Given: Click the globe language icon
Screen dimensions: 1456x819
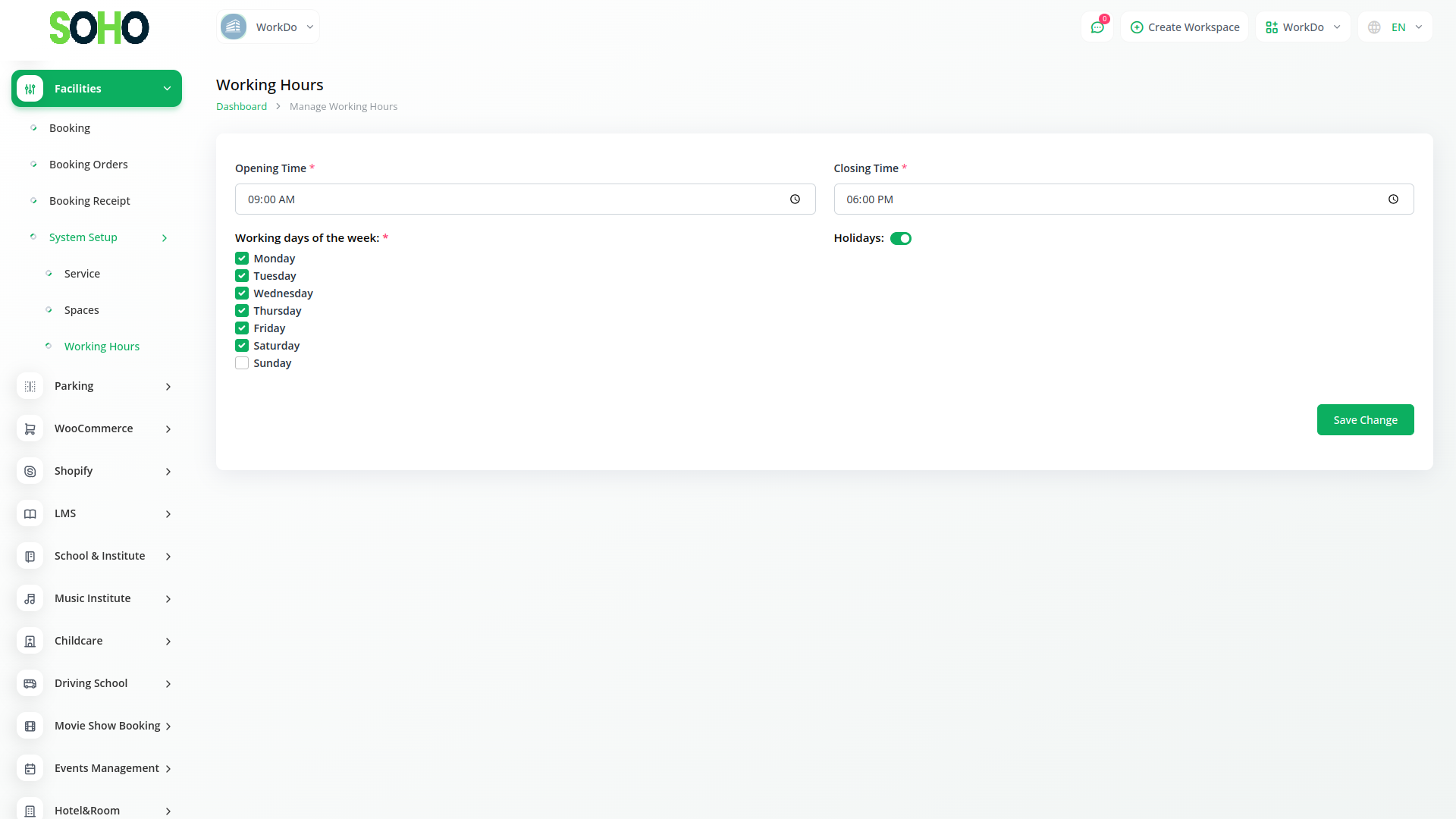Looking at the screenshot, I should pyautogui.click(x=1374, y=27).
